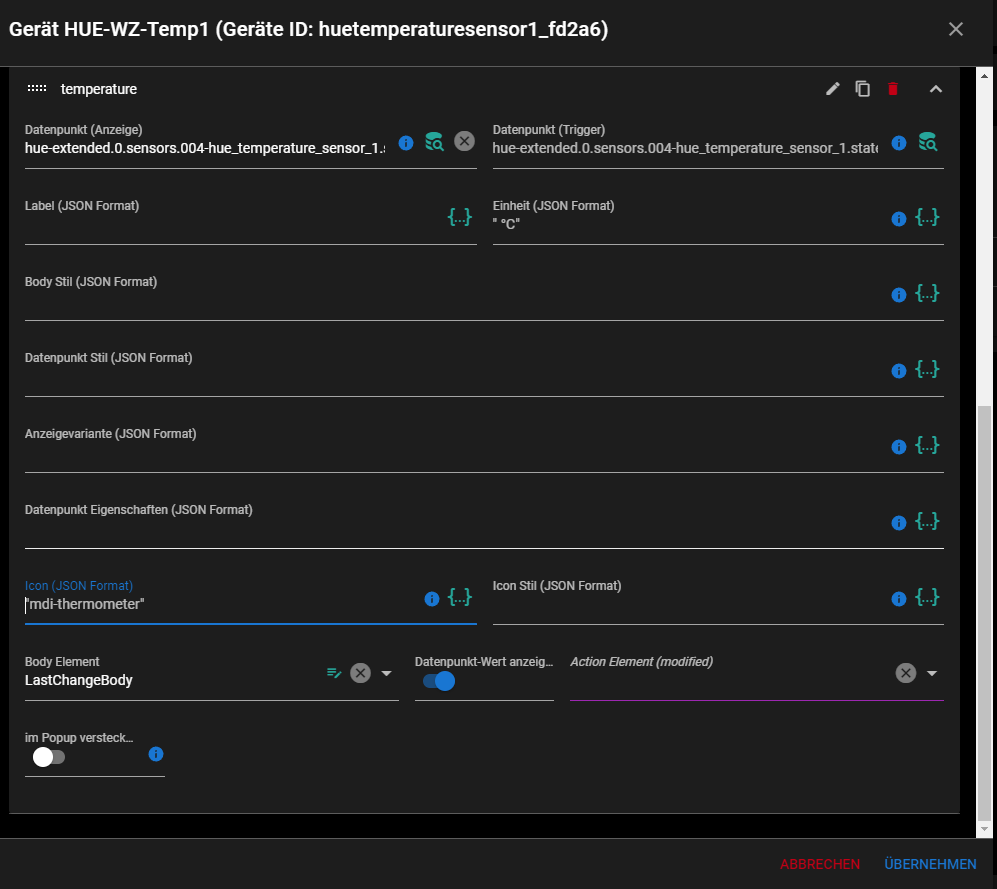Show info for Icon (JSON Format)
This screenshot has width=997, height=889.
pos(431,598)
